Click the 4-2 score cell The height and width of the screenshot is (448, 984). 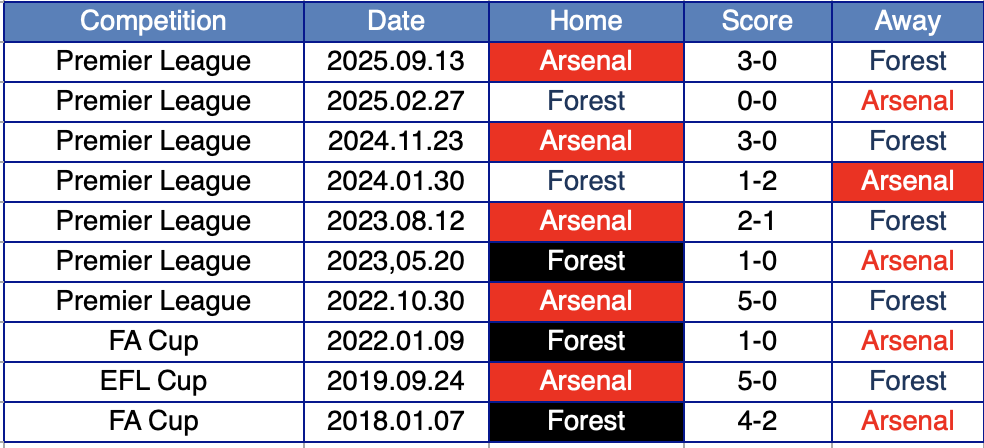pyautogui.click(x=757, y=421)
